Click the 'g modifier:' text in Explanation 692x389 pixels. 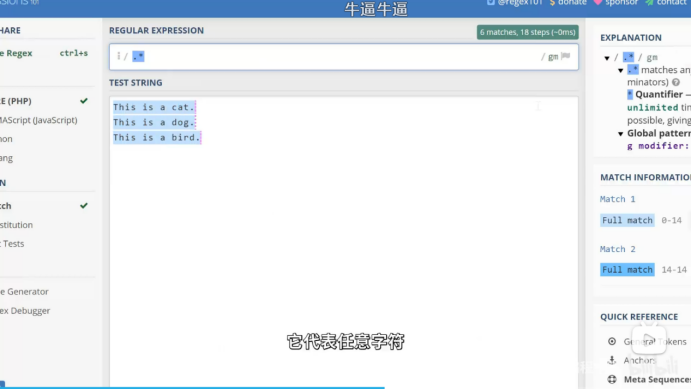coord(658,146)
